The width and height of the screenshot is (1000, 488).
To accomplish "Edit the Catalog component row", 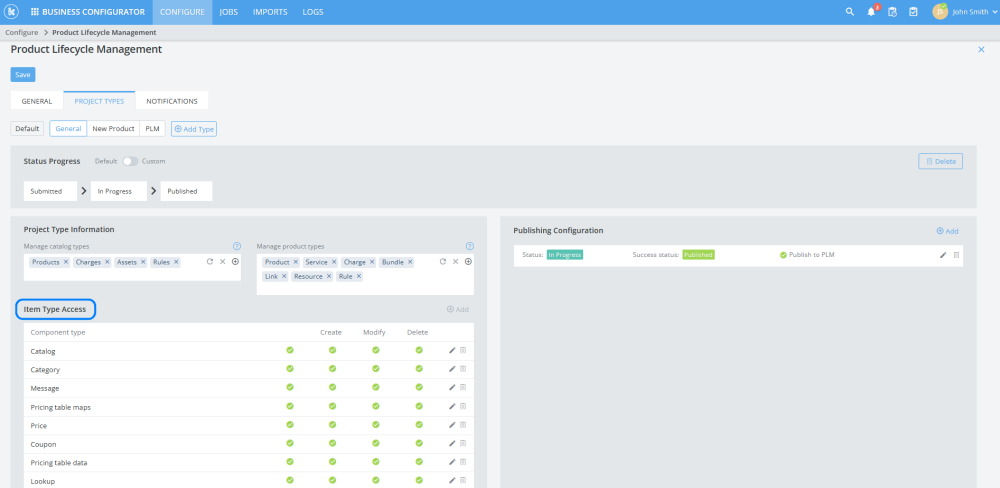I will pos(452,350).
